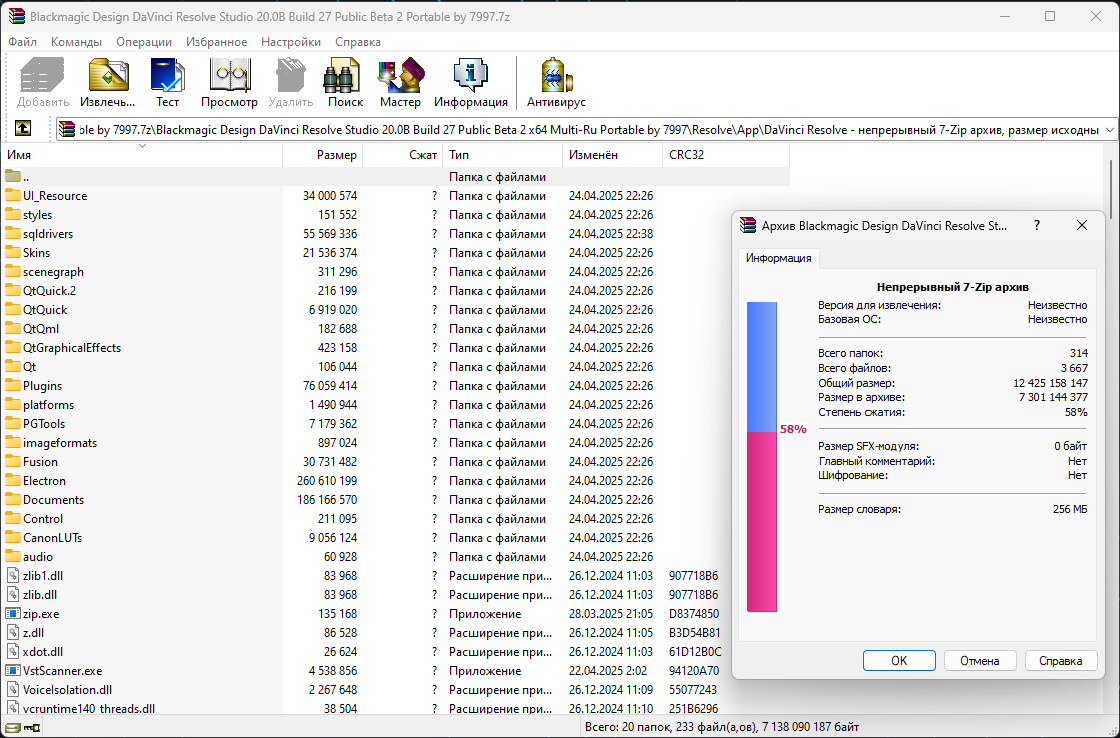Close the archive information dialog
Screen dimensions: 1120x738
(1081, 225)
